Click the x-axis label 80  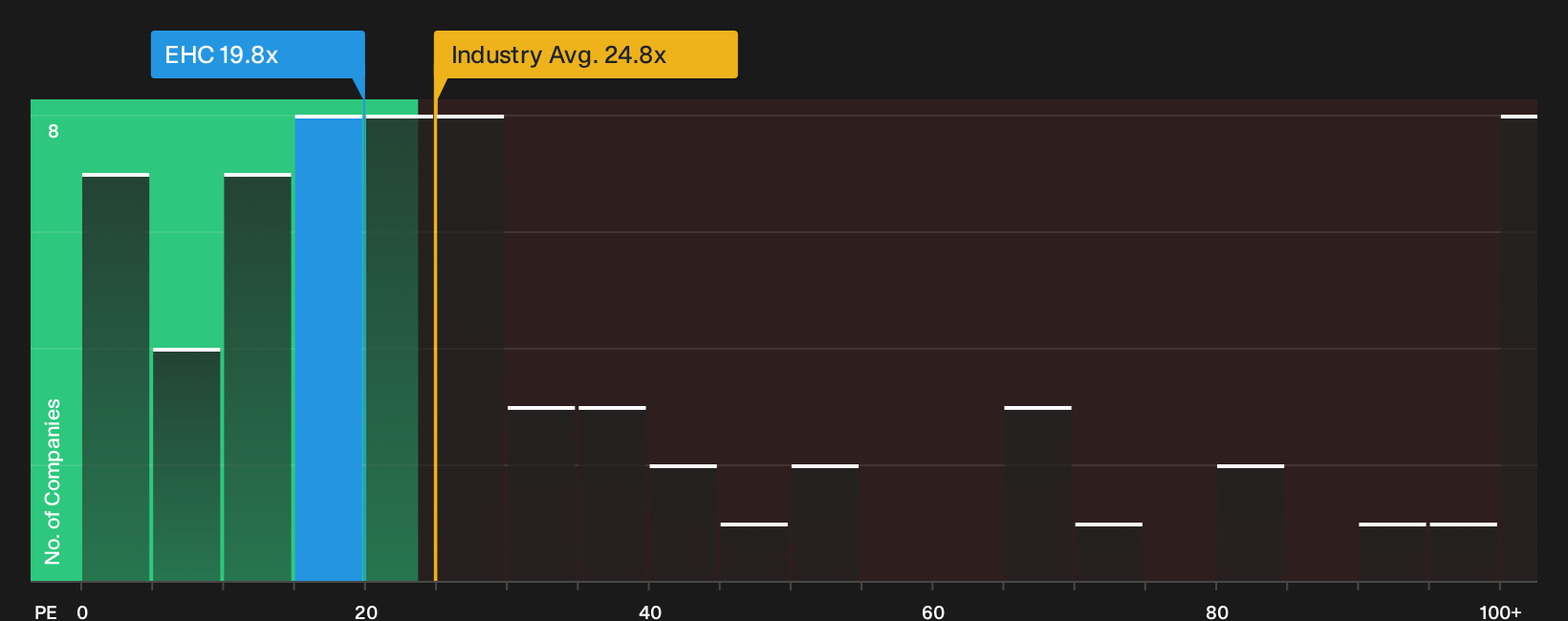click(1217, 612)
